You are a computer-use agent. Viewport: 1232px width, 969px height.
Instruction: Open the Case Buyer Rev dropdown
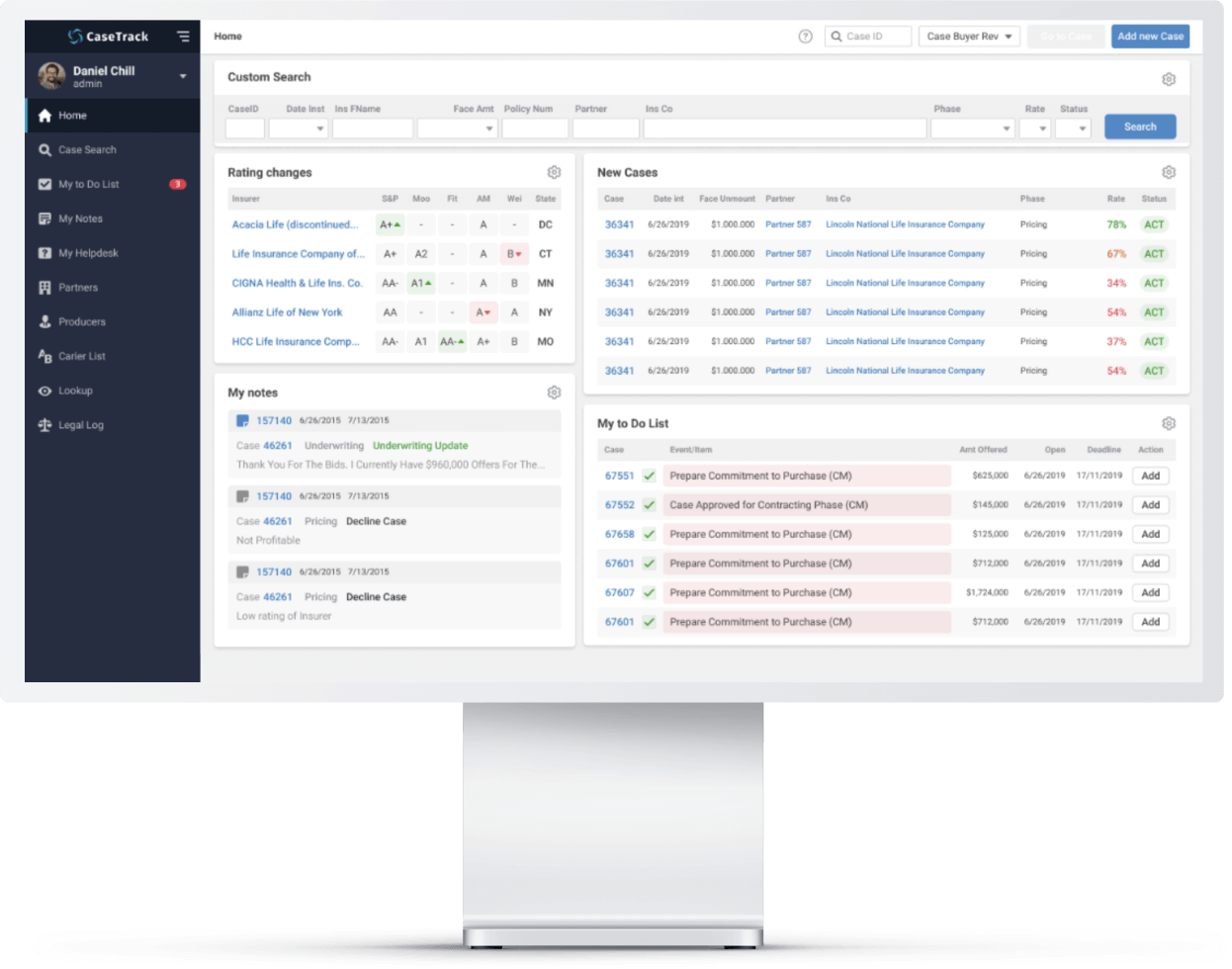(x=969, y=36)
